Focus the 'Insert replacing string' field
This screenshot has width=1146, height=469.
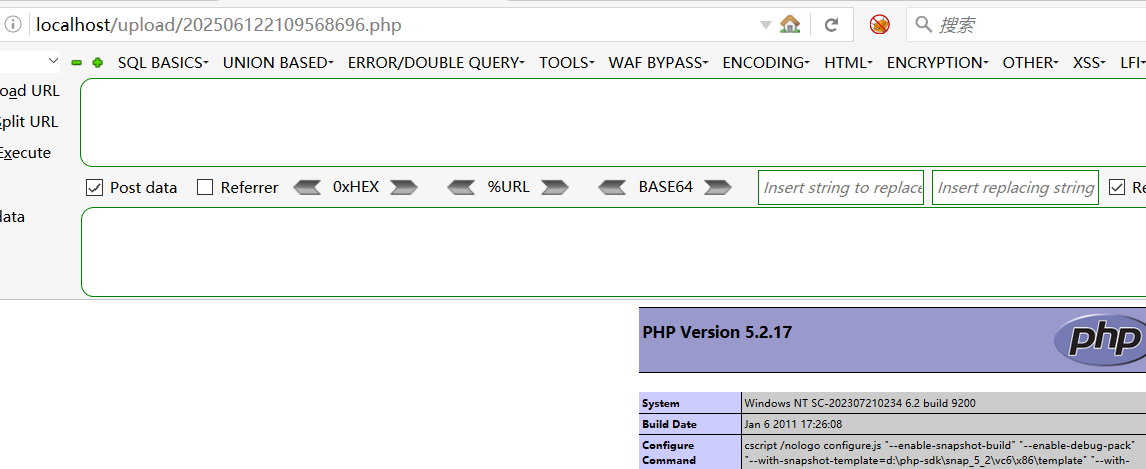(1015, 188)
